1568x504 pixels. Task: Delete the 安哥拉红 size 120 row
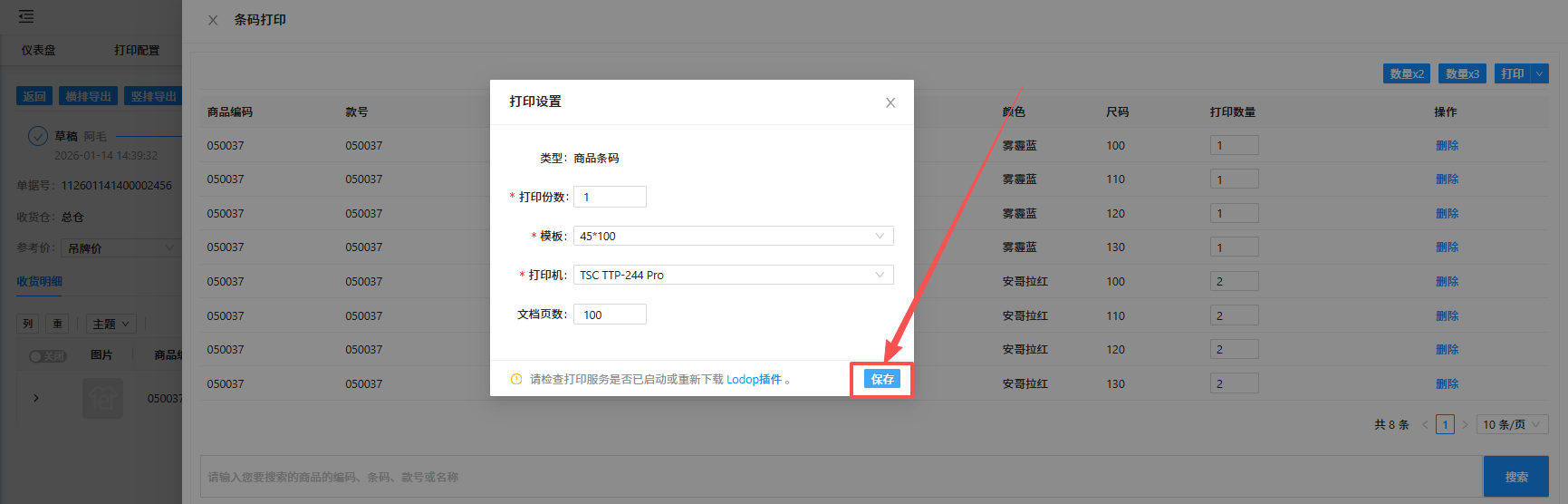point(1447,349)
